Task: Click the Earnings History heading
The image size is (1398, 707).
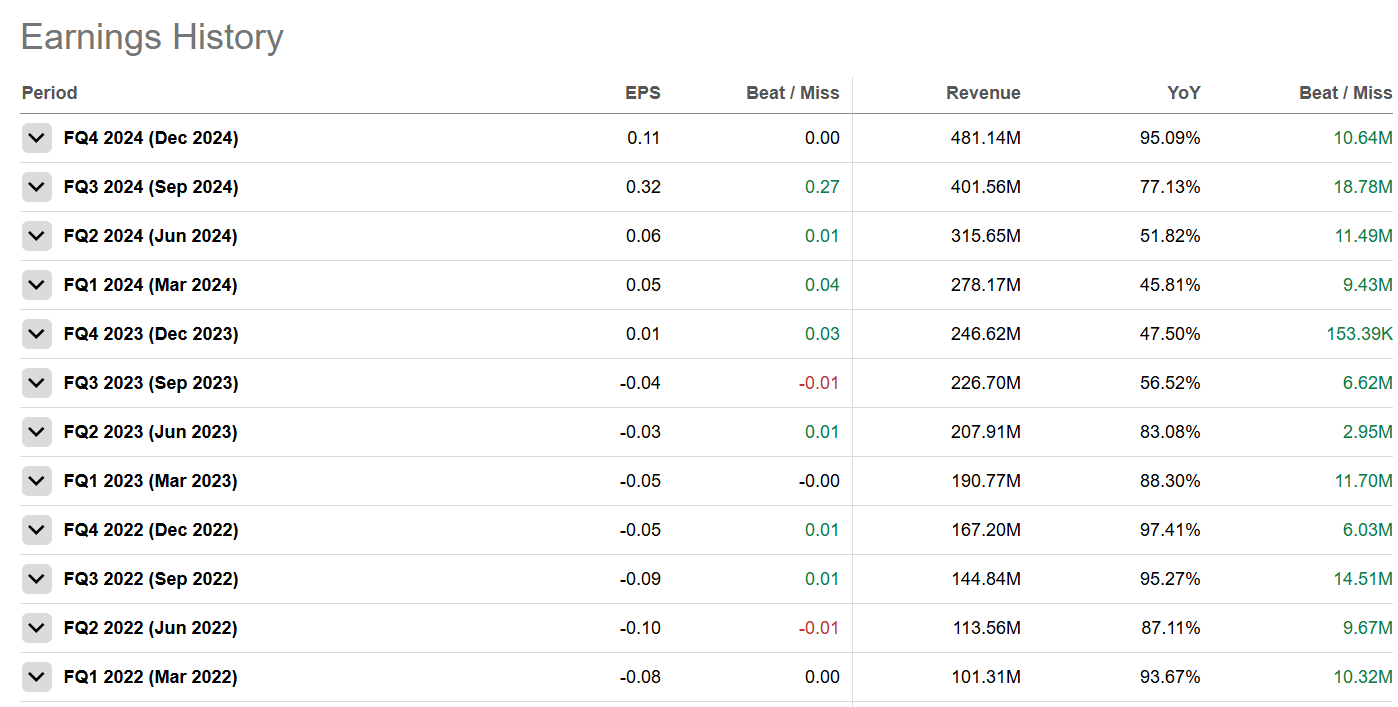Action: 152,37
